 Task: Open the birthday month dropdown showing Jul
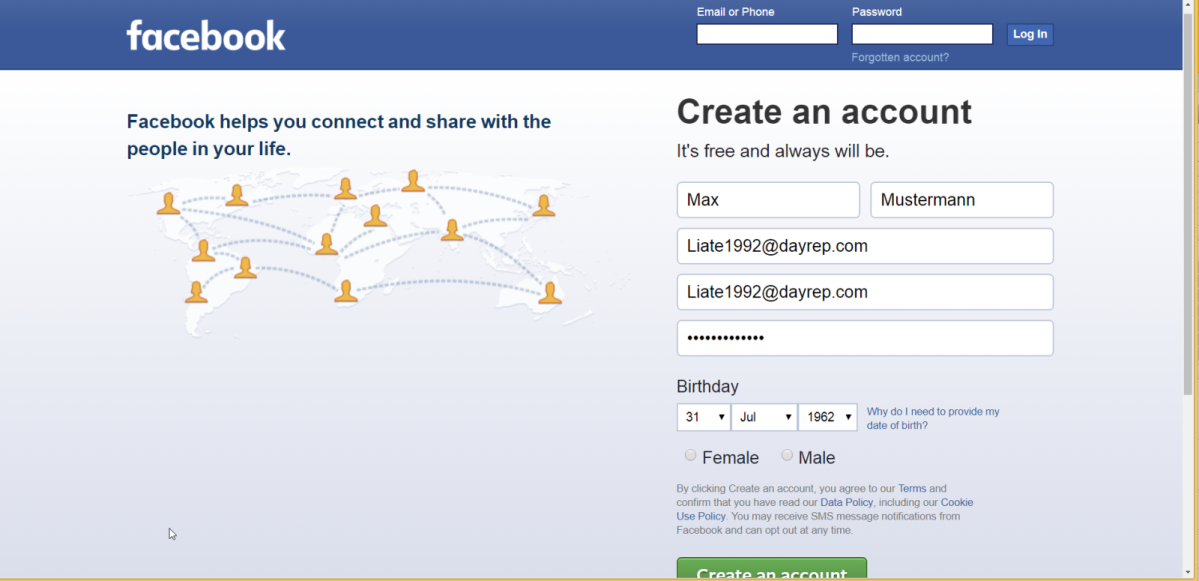click(764, 417)
